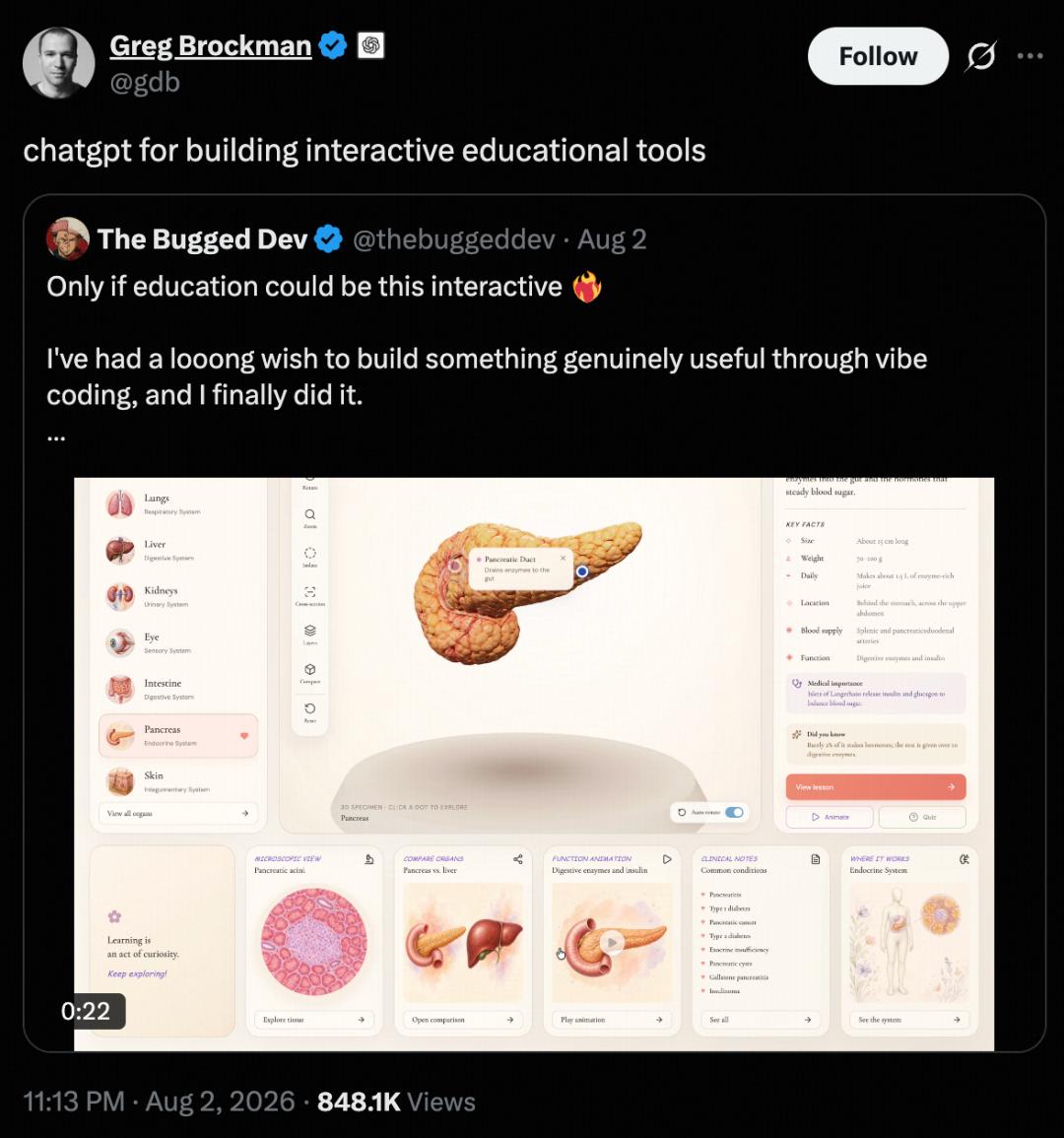Screen dimensions: 1064x1138
Task: Click Greg Brockman's blue verified badge
Action: pos(333,45)
